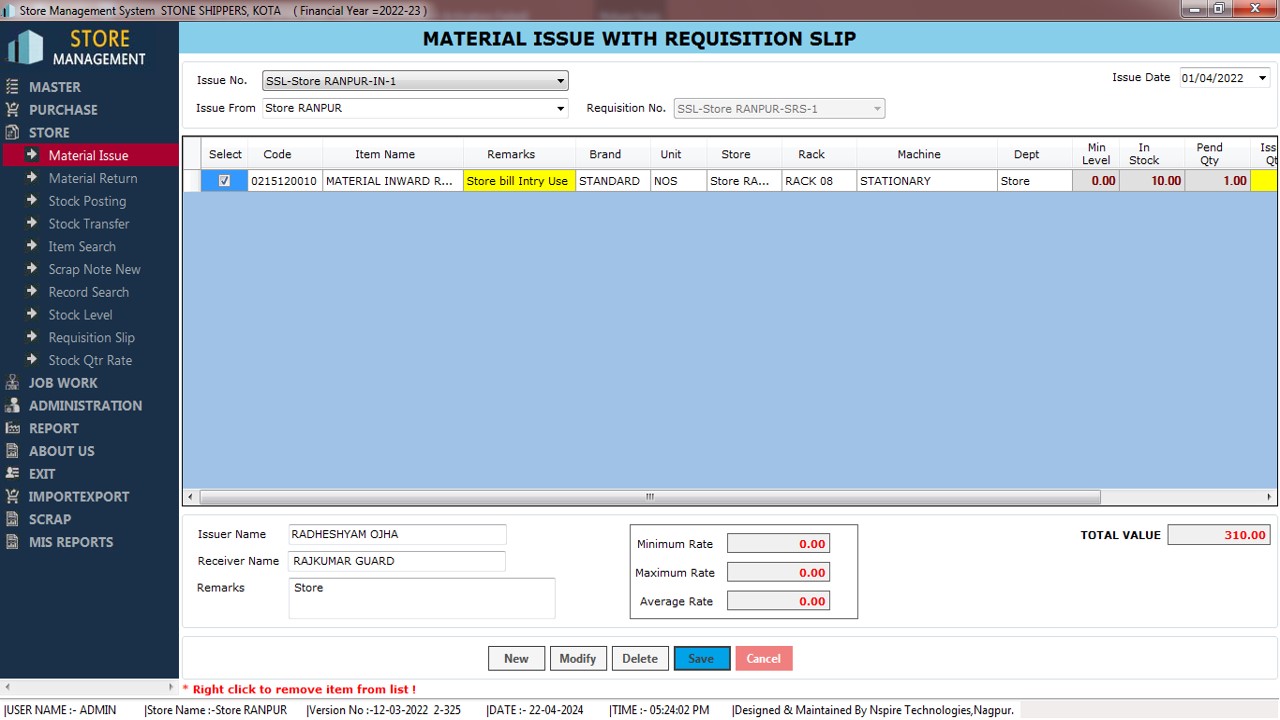This screenshot has width=1280, height=720.
Task: Uncheck the Select checkbox for item 0215120010
Action: [x=224, y=181]
